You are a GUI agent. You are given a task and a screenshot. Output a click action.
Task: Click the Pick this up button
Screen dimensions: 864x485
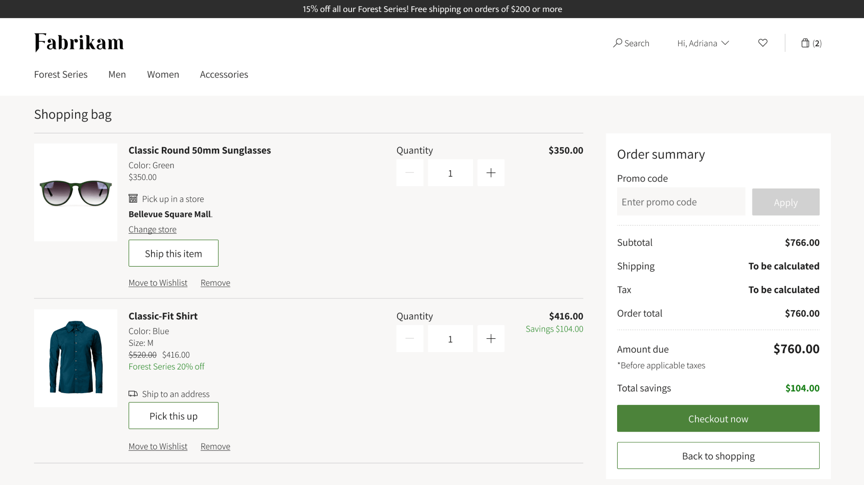click(174, 416)
